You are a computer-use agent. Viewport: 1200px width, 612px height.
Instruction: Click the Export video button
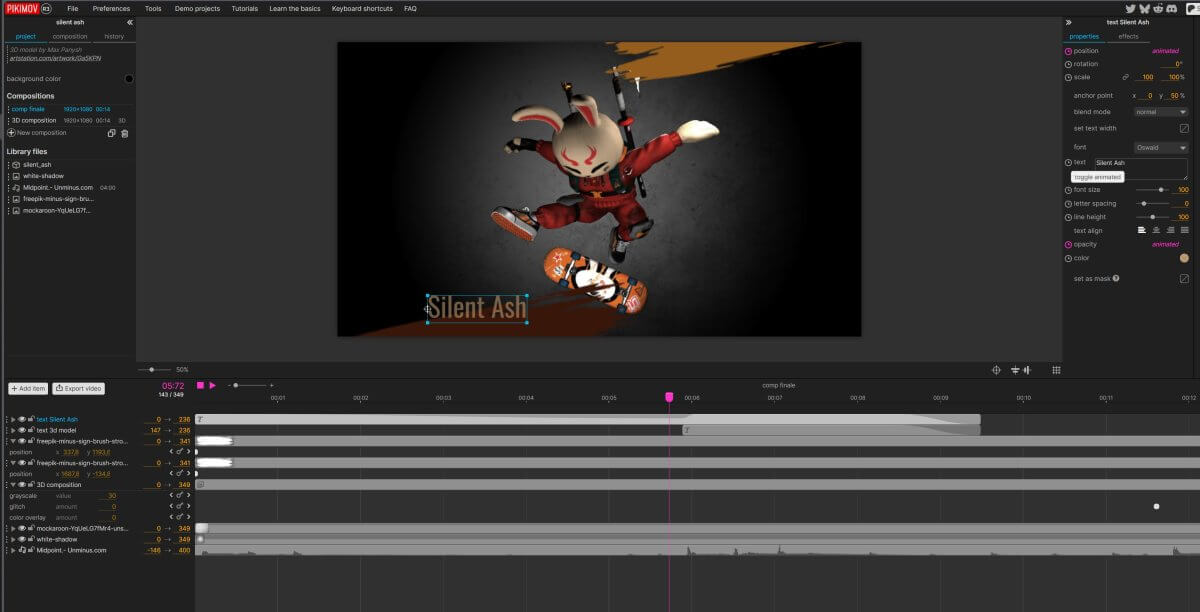[x=78, y=388]
